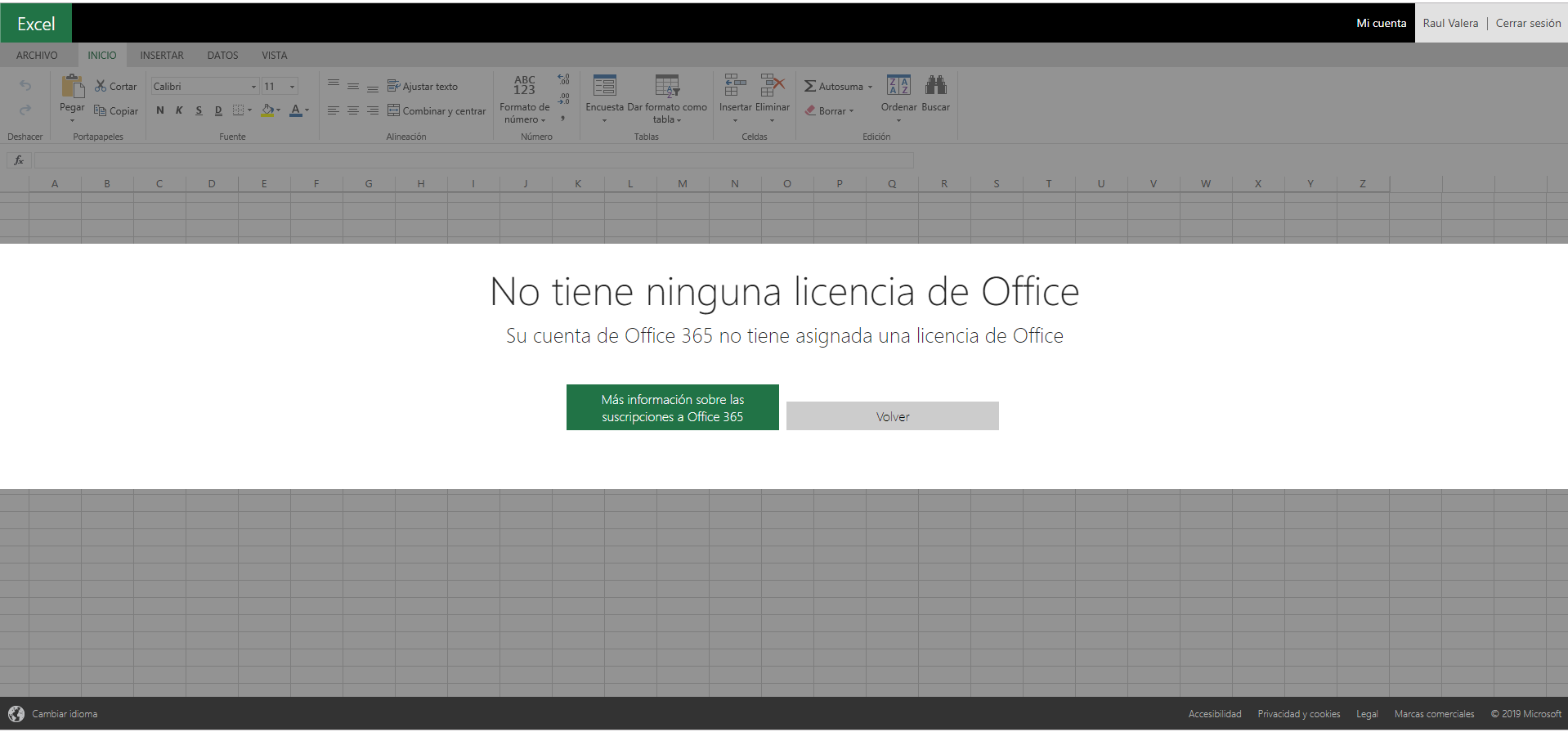Align text to vertical middle
Viewport: 1568px width, 732px height.
(x=353, y=86)
